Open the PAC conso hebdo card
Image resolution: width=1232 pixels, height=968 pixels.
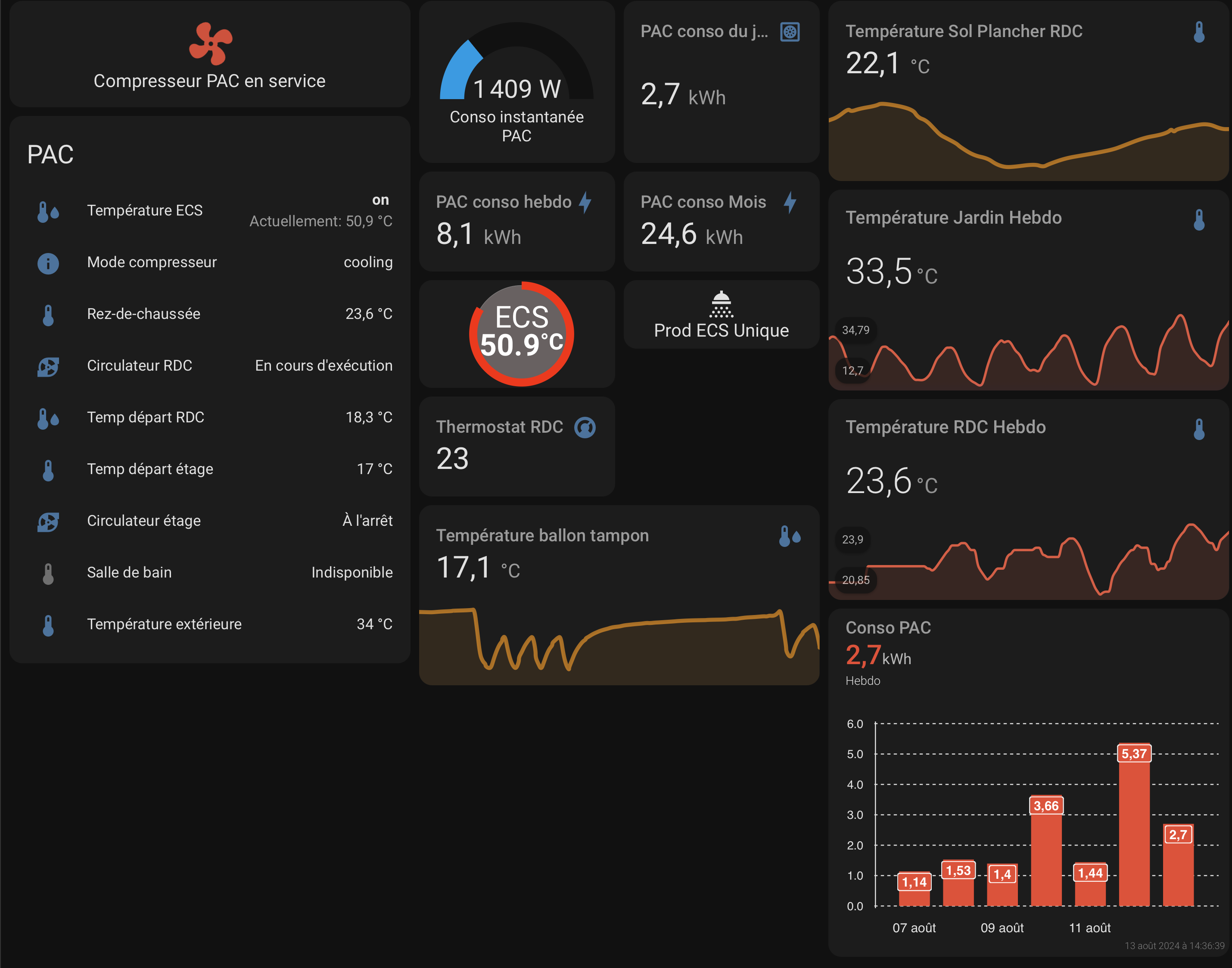pyautogui.click(x=516, y=221)
